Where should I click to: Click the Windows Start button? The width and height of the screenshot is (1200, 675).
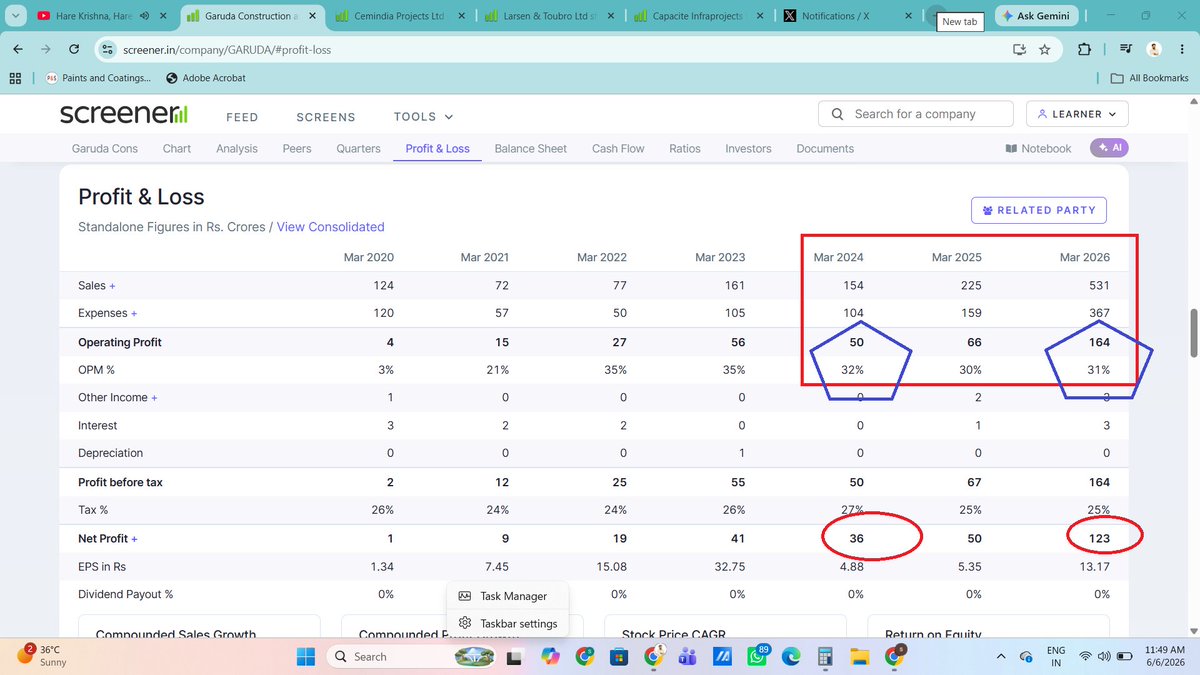306,656
